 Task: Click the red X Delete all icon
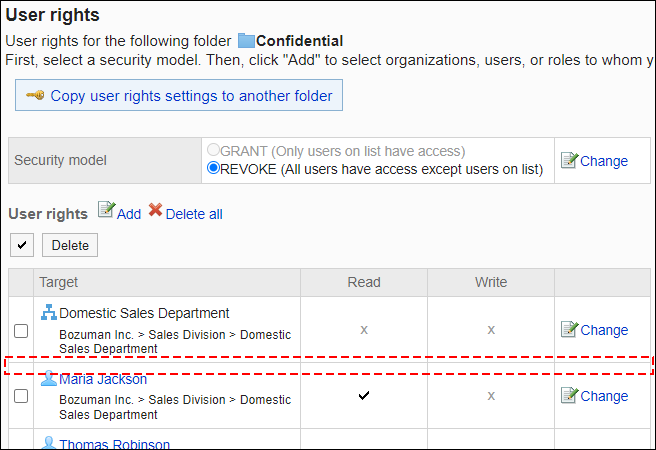tap(156, 210)
